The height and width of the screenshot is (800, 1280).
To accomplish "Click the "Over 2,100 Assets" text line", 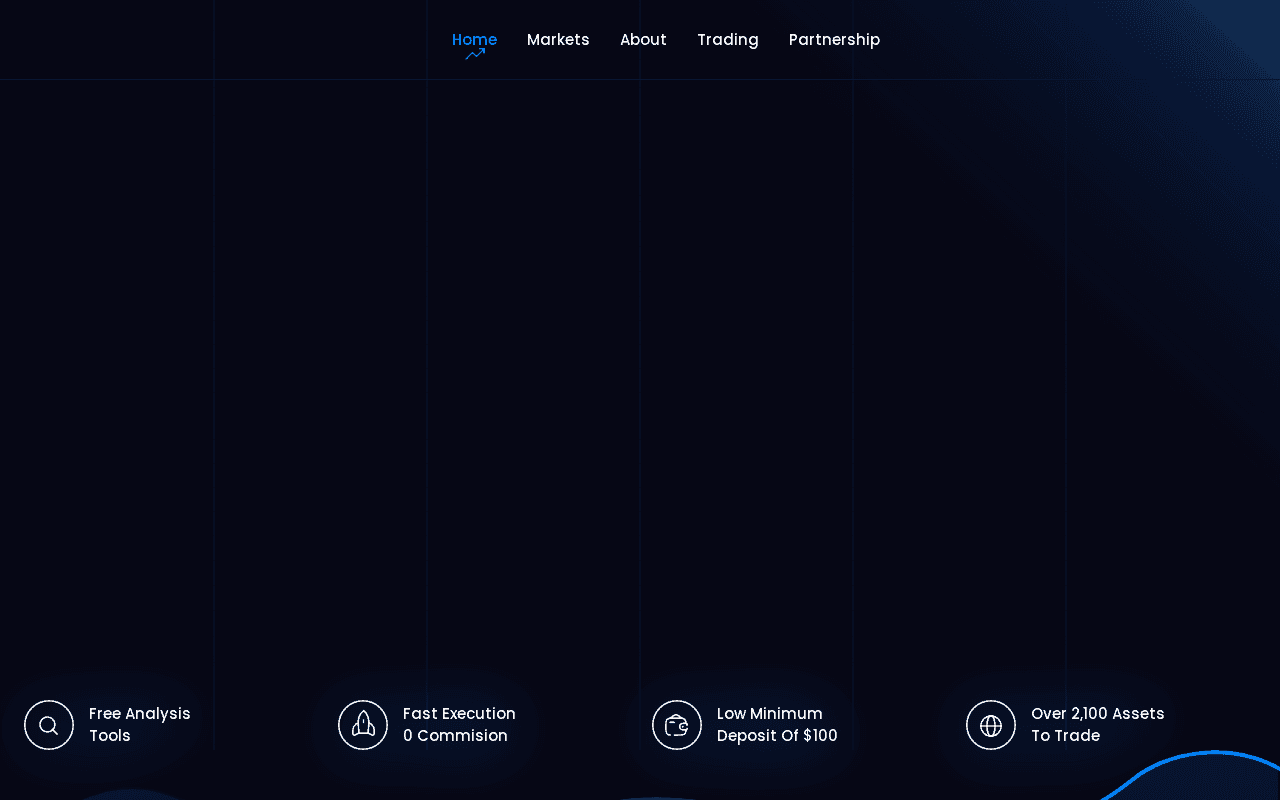I will [x=1098, y=714].
